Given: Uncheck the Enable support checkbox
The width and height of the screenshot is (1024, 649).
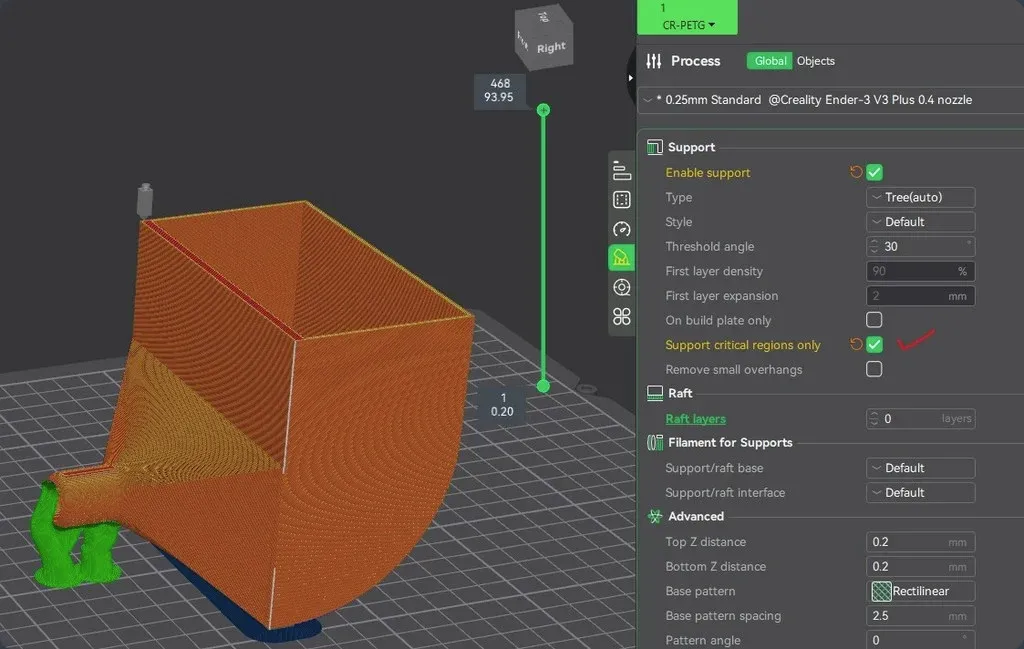Looking at the screenshot, I should 874,172.
